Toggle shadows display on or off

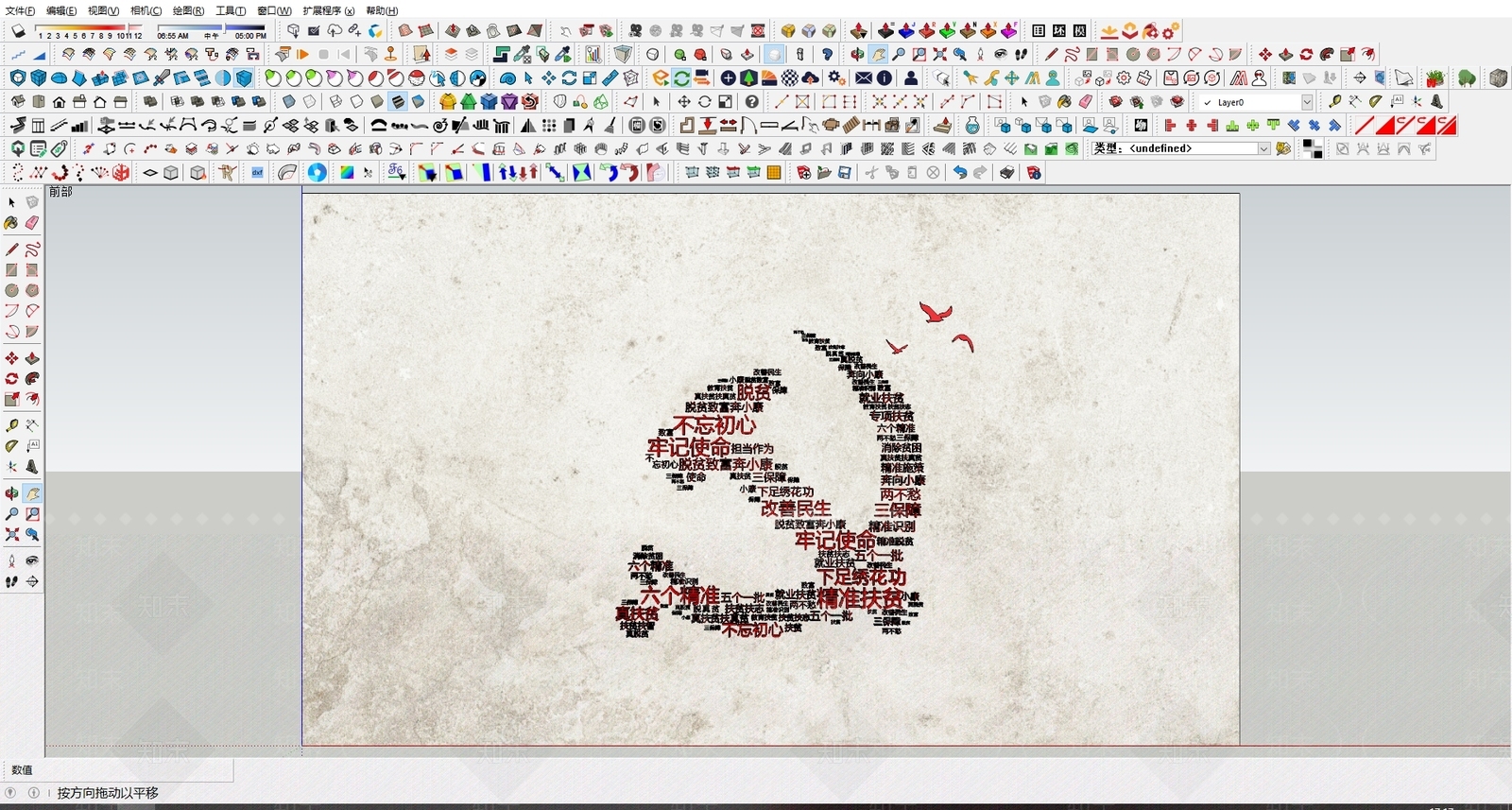(17, 31)
